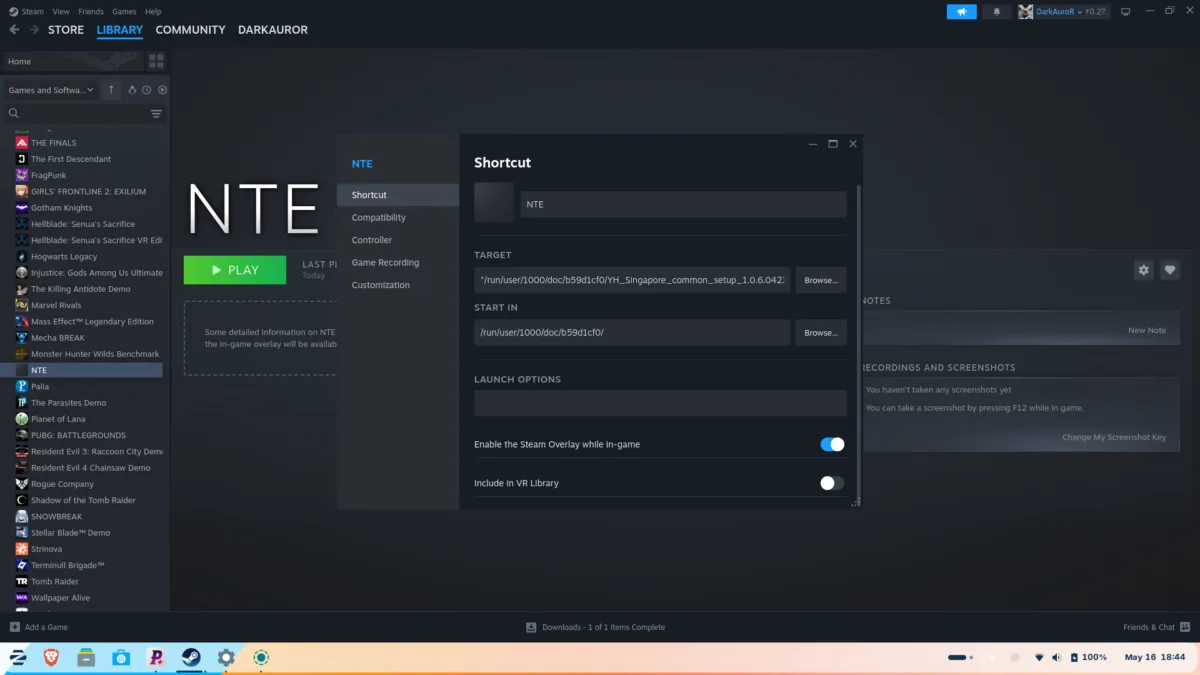Click the green PLAY button
The height and width of the screenshot is (675, 1200).
coord(235,270)
